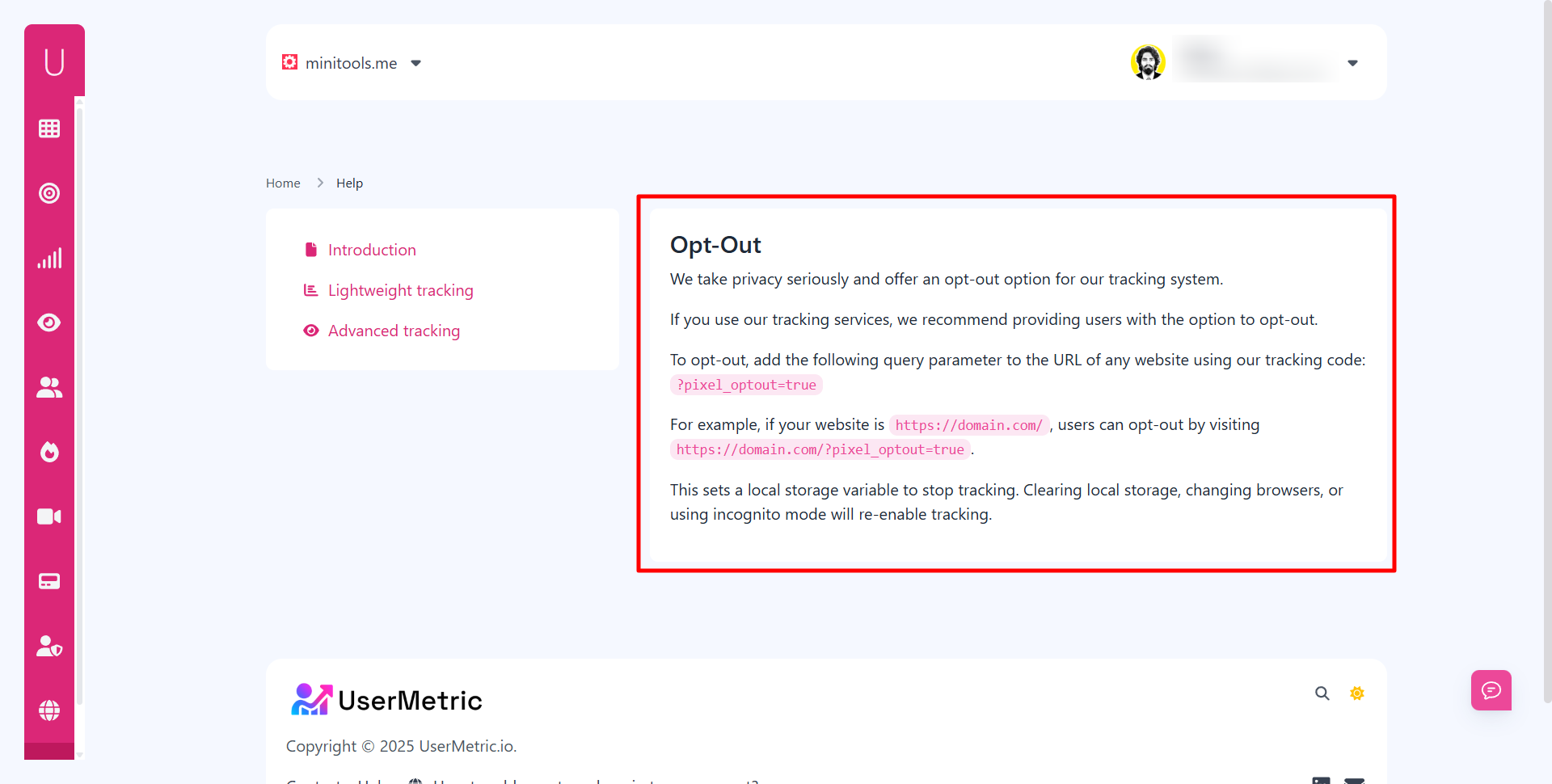Select the billing card icon in sidebar
Screen dimensions: 1552x784
click(49, 580)
